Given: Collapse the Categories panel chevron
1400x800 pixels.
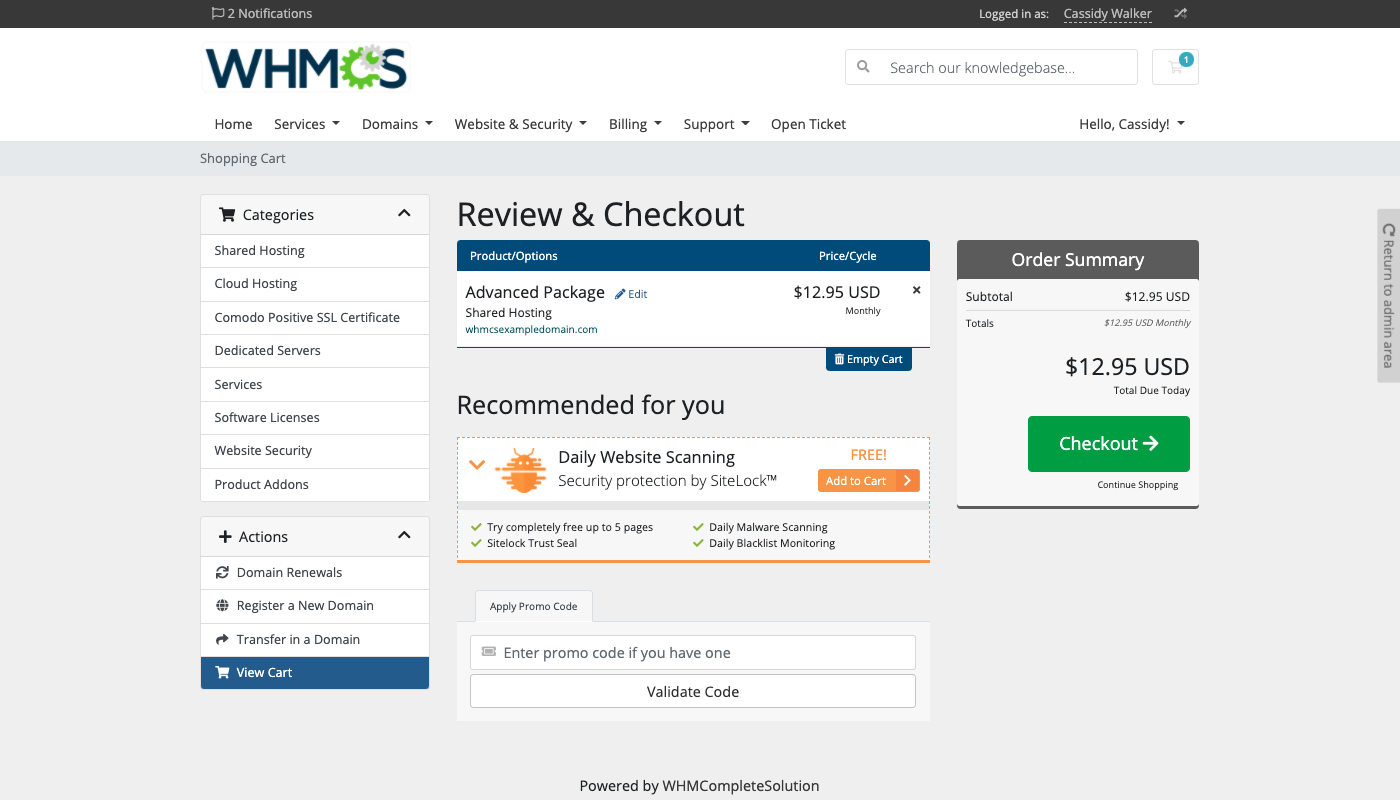Looking at the screenshot, I should tap(404, 214).
